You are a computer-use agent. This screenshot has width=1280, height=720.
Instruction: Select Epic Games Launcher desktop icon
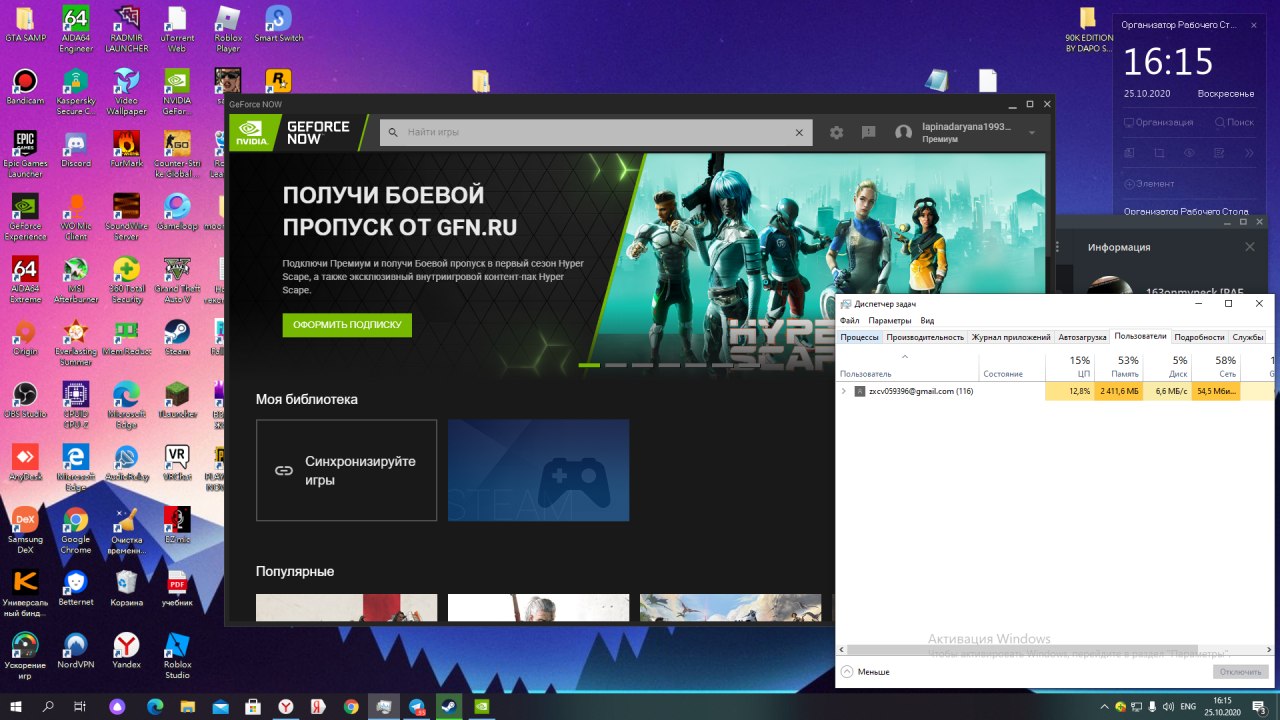25,154
